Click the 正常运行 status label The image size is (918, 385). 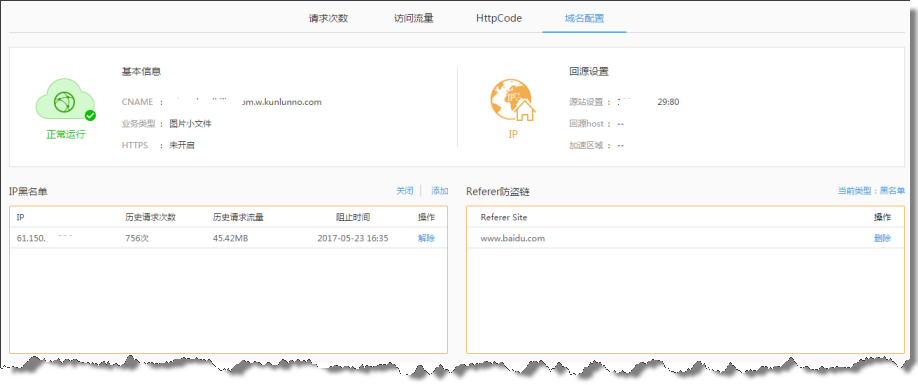(66, 135)
